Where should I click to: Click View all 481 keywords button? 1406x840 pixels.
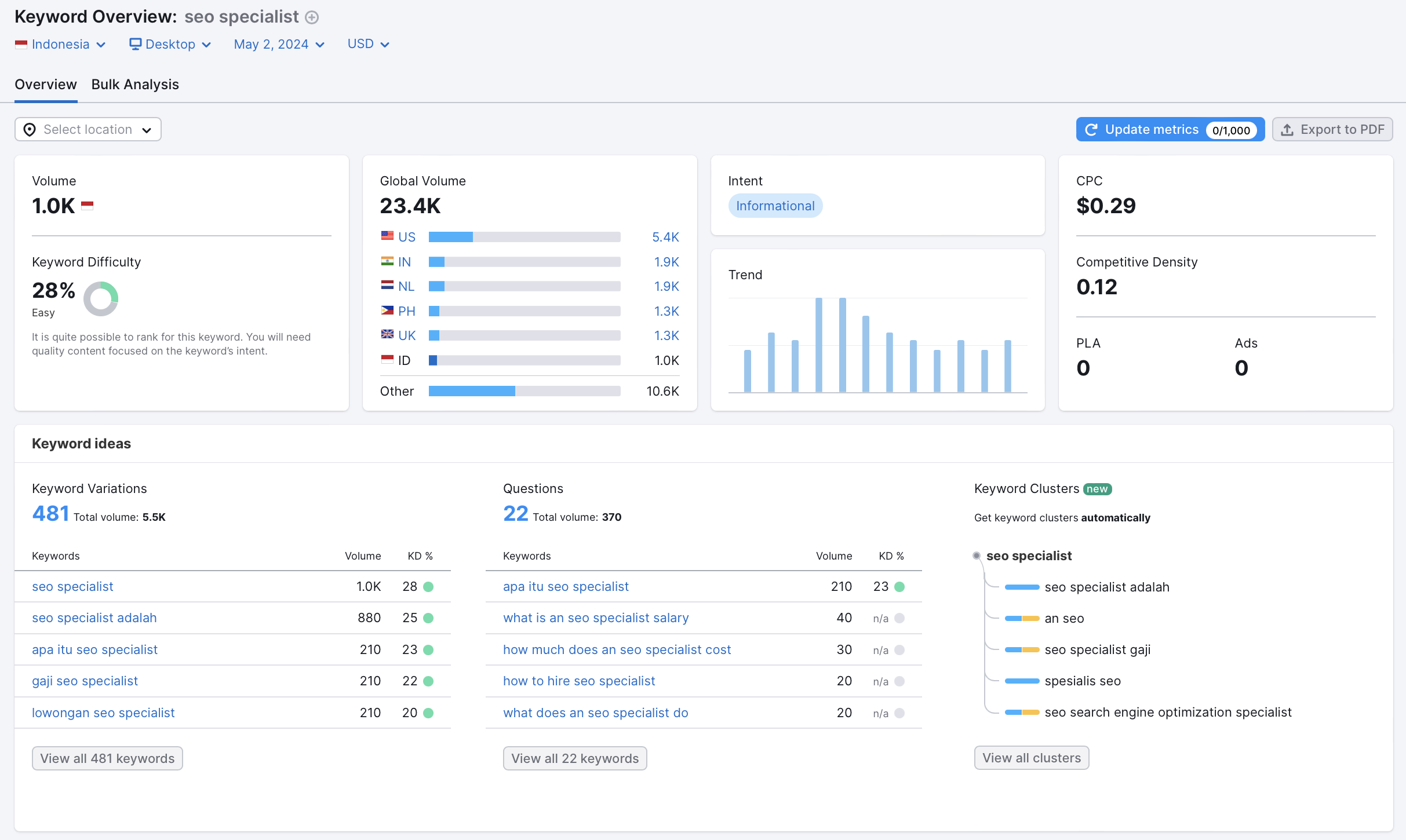point(107,758)
